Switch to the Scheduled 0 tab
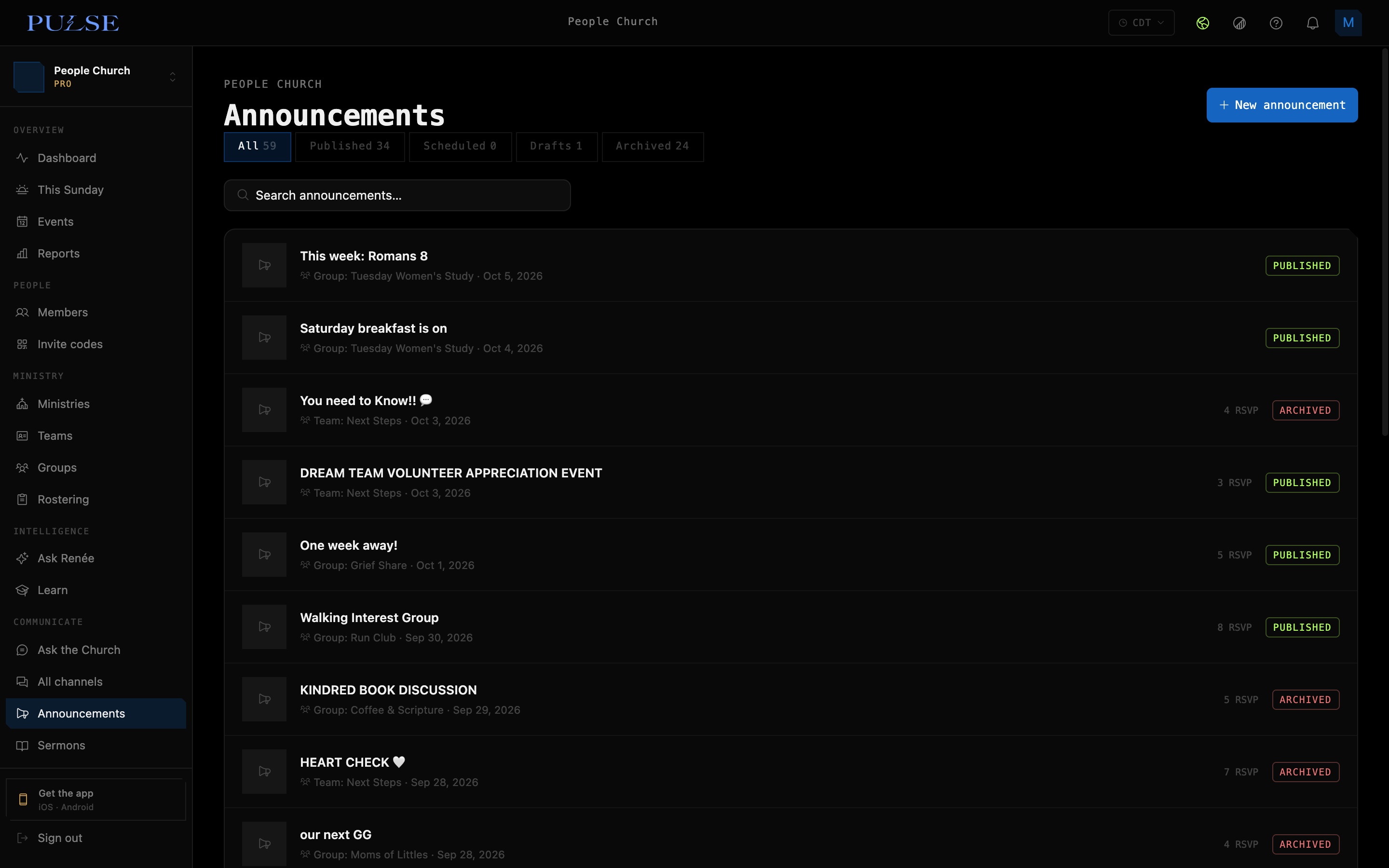Image resolution: width=1389 pixels, height=868 pixels. coord(460,147)
